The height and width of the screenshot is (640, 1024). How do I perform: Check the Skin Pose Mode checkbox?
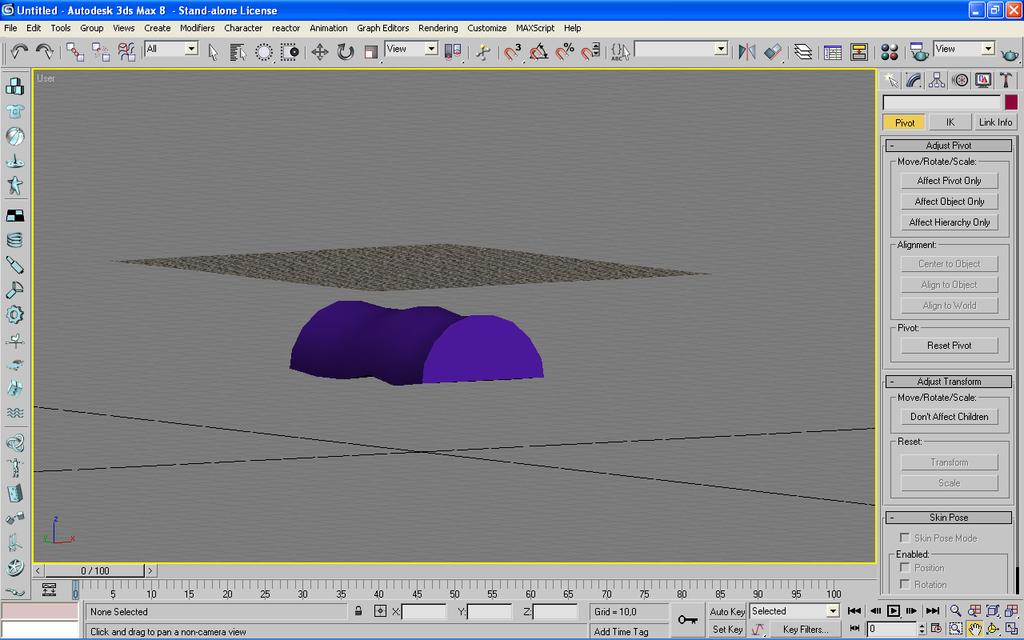[x=904, y=537]
